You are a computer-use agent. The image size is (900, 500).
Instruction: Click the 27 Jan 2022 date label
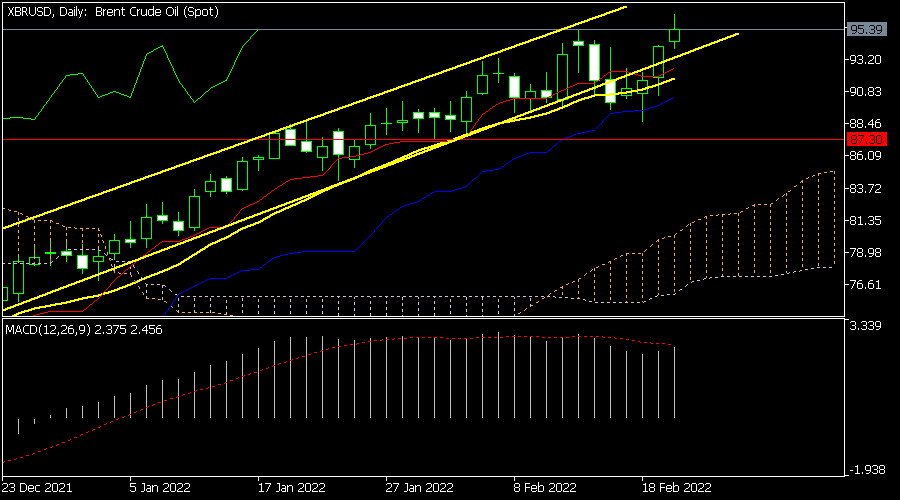[420, 488]
